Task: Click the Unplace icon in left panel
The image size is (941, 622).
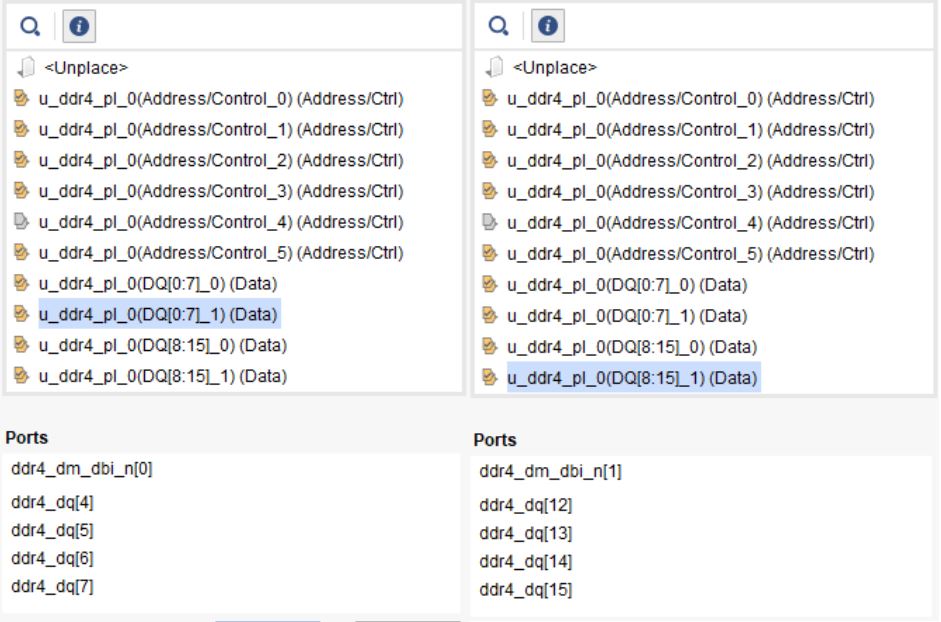Action: coord(24,68)
